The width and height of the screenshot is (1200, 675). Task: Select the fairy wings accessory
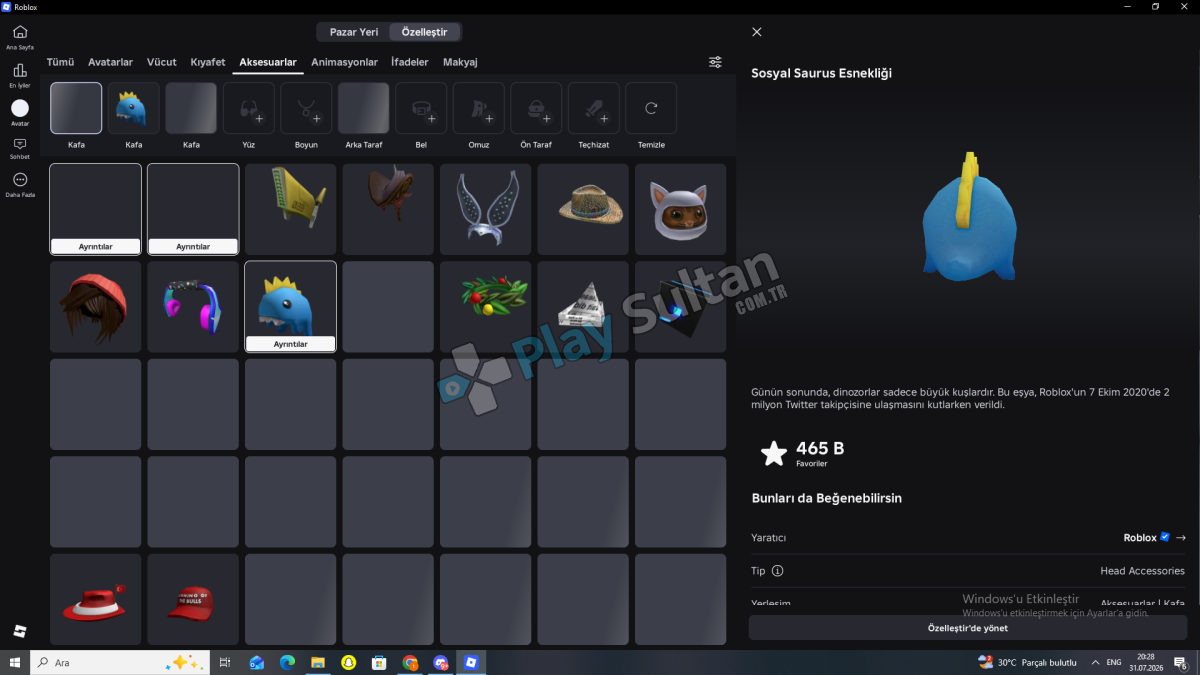(x=486, y=209)
